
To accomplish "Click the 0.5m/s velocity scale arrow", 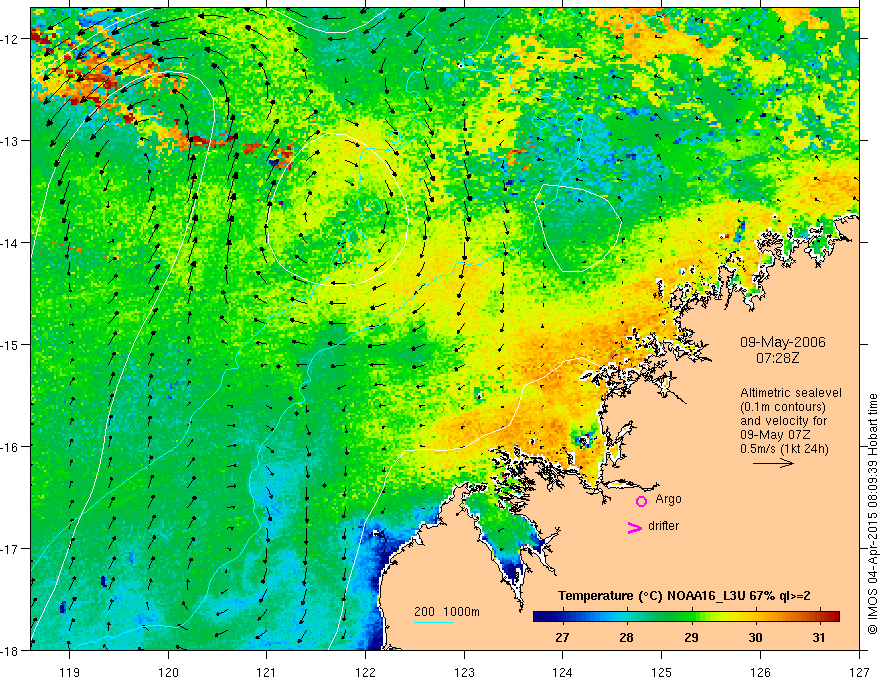I will click(x=773, y=463).
